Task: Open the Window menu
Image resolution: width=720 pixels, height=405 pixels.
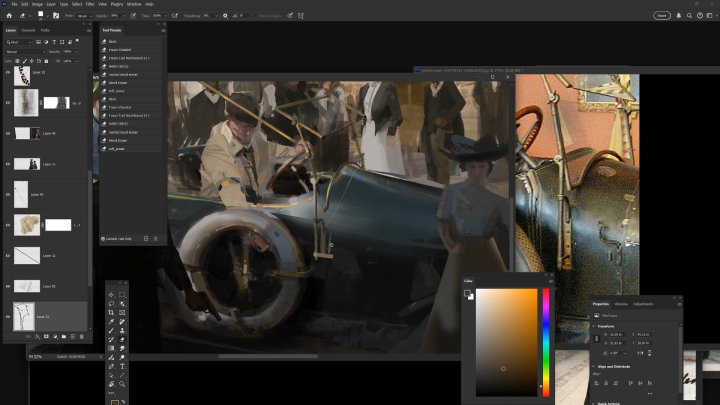Action: click(x=134, y=4)
